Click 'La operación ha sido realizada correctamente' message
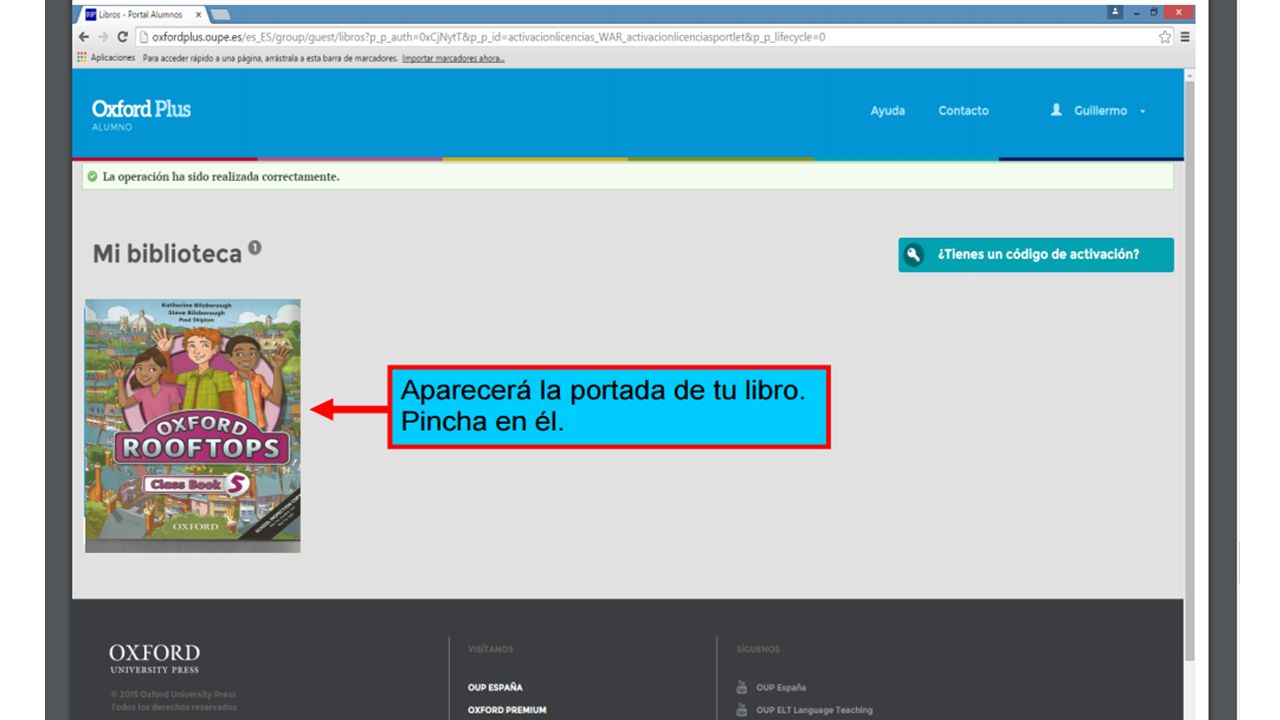1280x720 pixels. pyautogui.click(x=221, y=177)
